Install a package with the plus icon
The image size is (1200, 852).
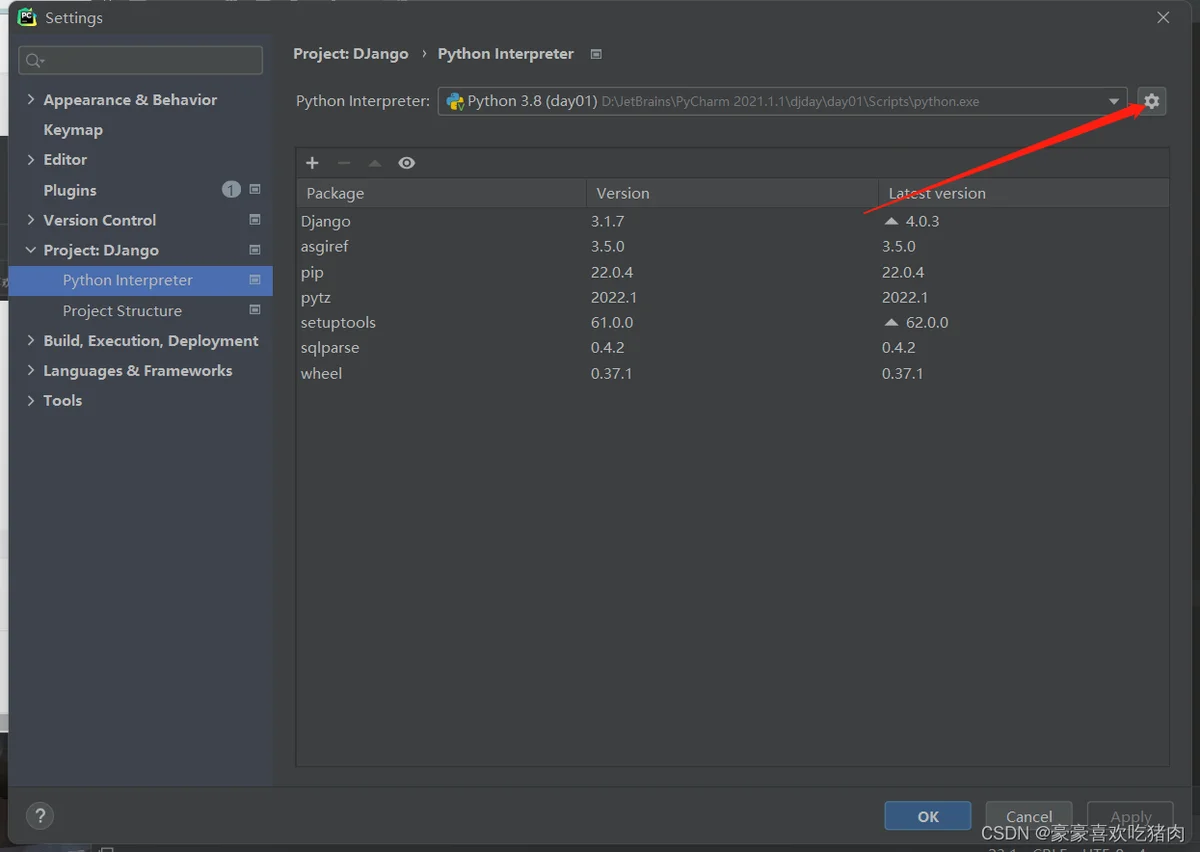click(312, 163)
